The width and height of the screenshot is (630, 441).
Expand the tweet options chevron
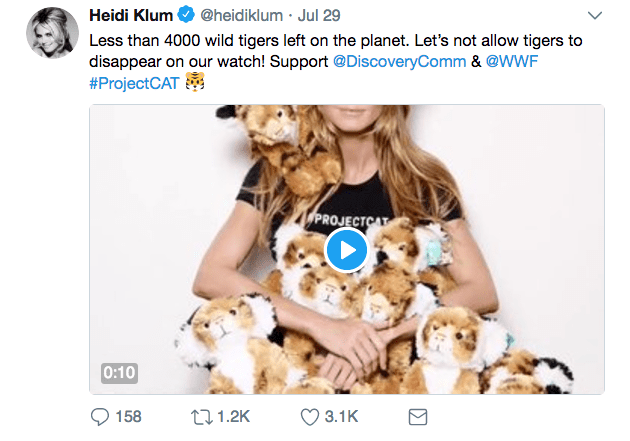click(x=595, y=16)
